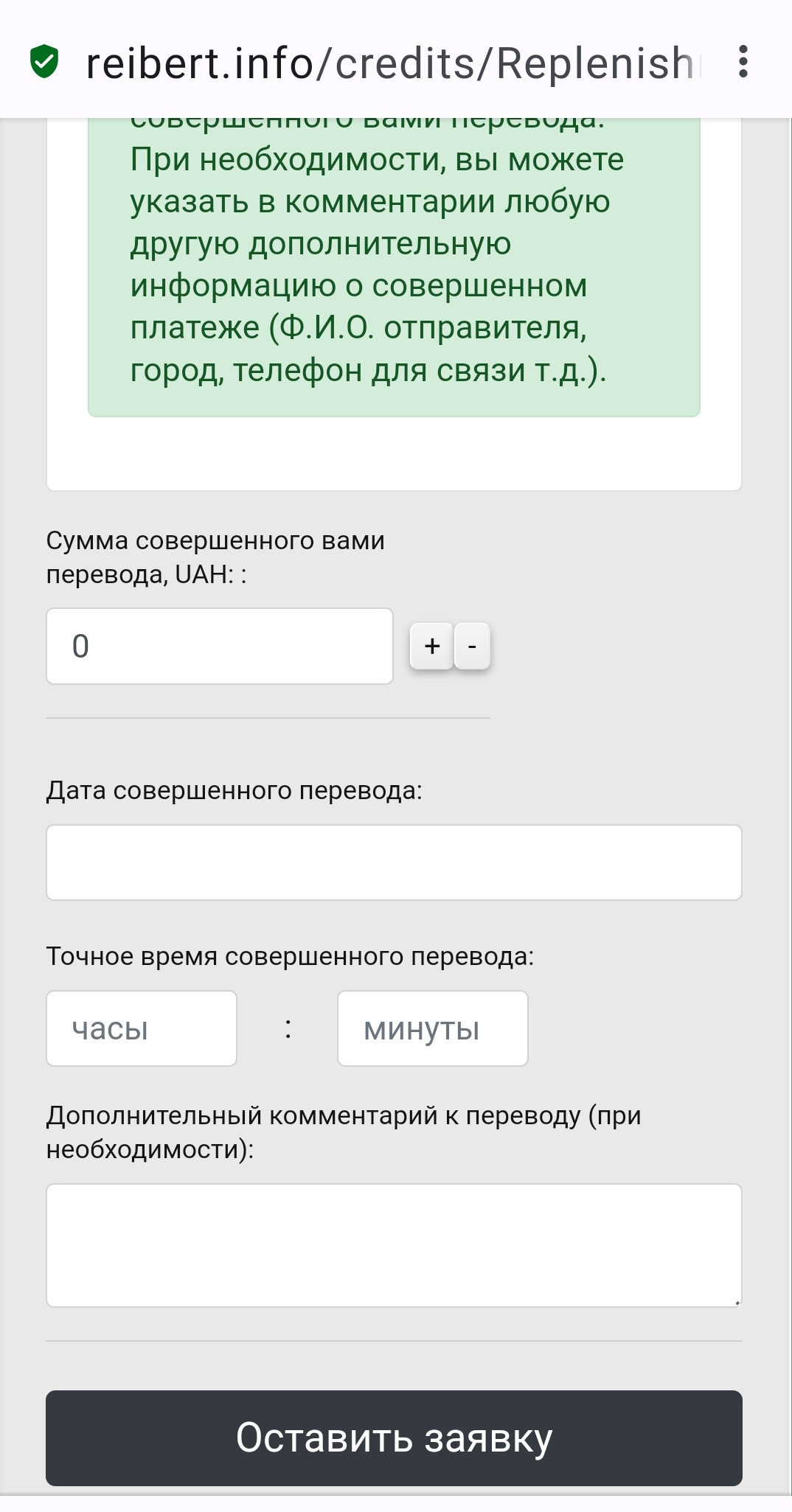Image resolution: width=792 pixels, height=1512 pixels.
Task: Click the additional comment text area
Action: point(394,1246)
